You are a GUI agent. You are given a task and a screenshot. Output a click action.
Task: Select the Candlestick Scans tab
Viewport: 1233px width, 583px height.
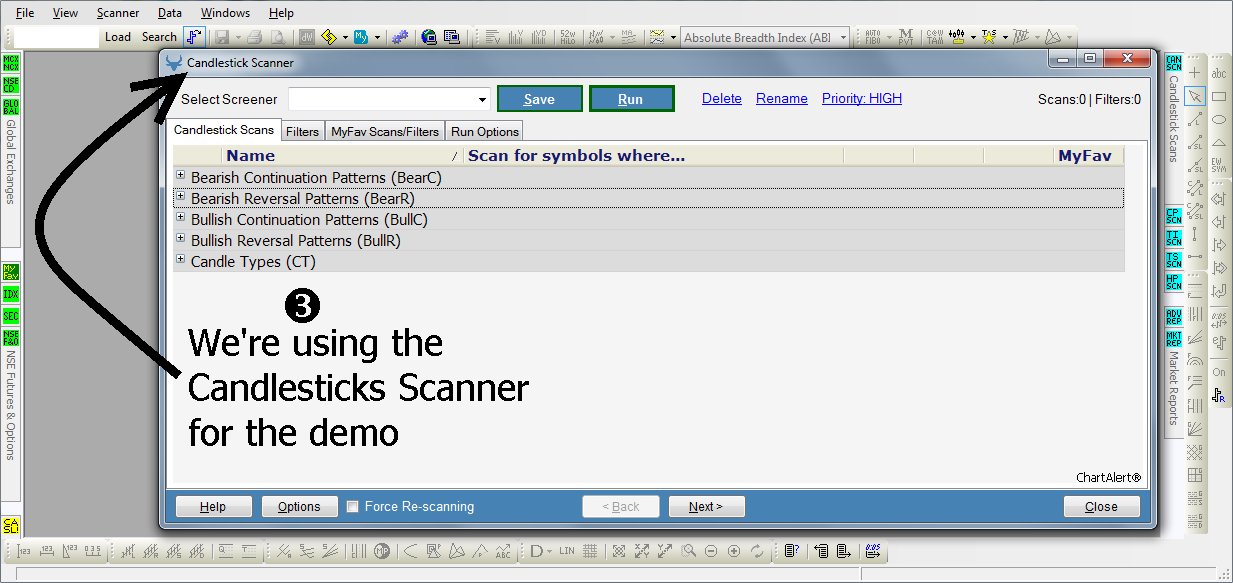tap(224, 130)
